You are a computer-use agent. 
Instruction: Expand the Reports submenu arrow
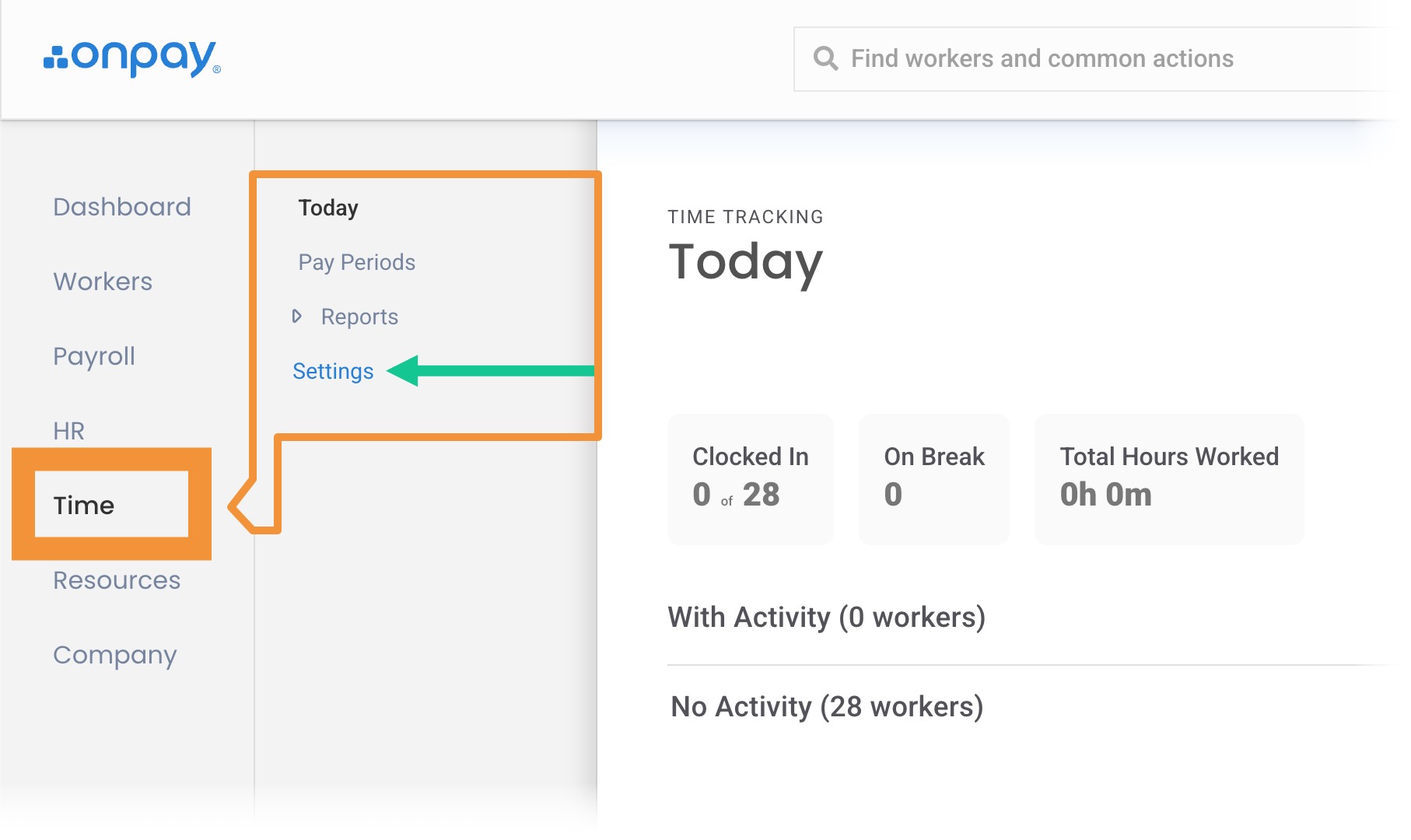click(296, 316)
